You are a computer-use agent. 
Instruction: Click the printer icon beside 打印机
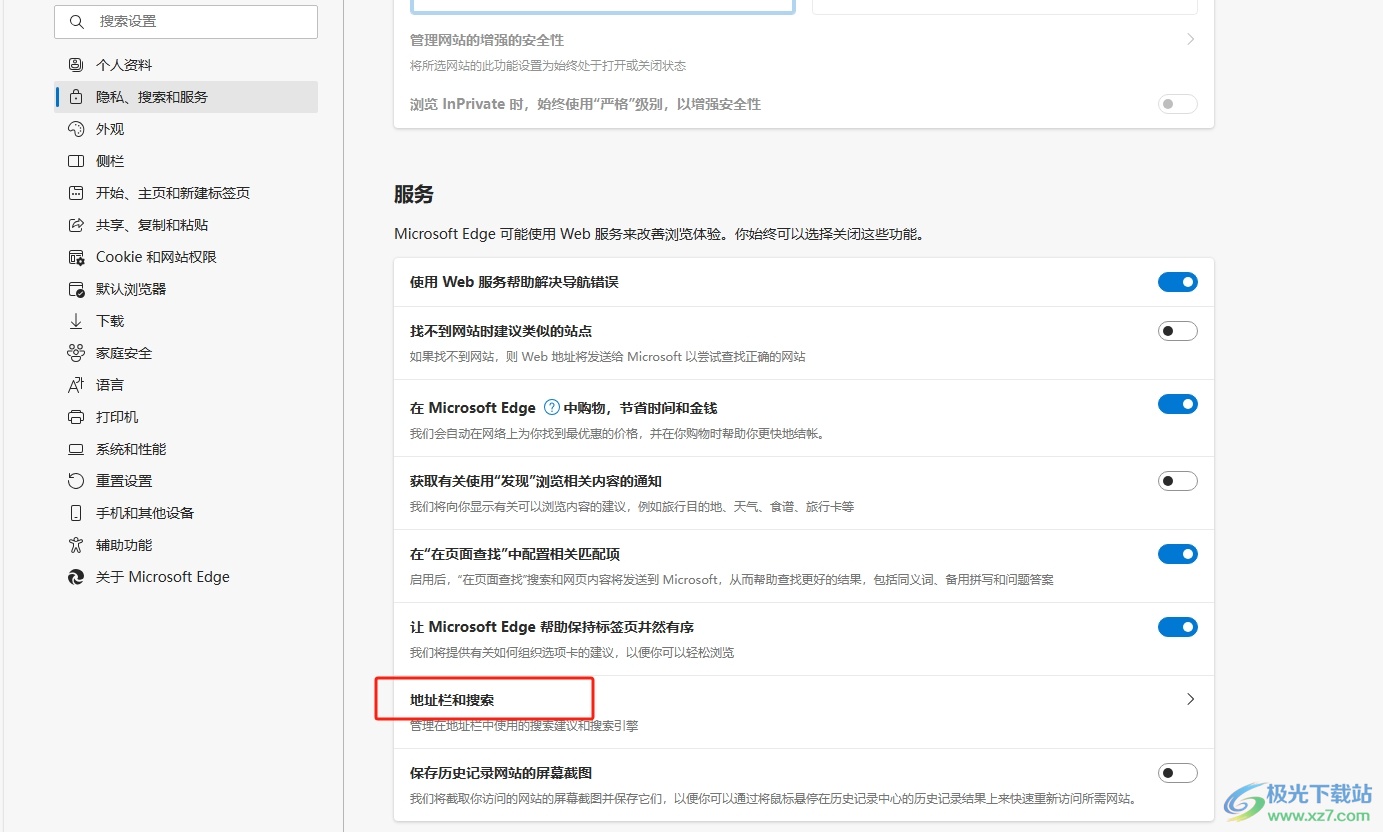pos(76,417)
